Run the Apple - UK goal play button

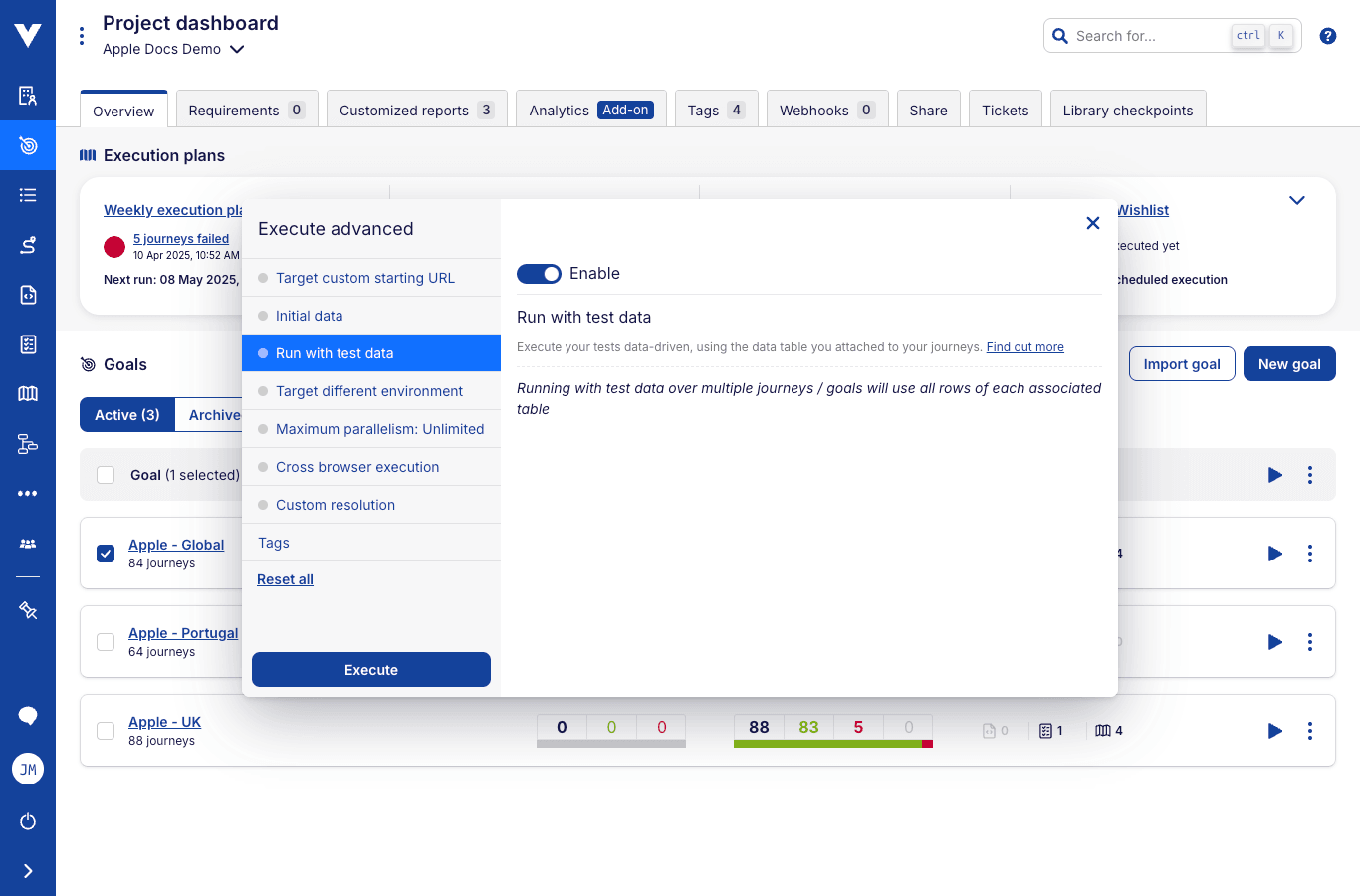click(1274, 730)
